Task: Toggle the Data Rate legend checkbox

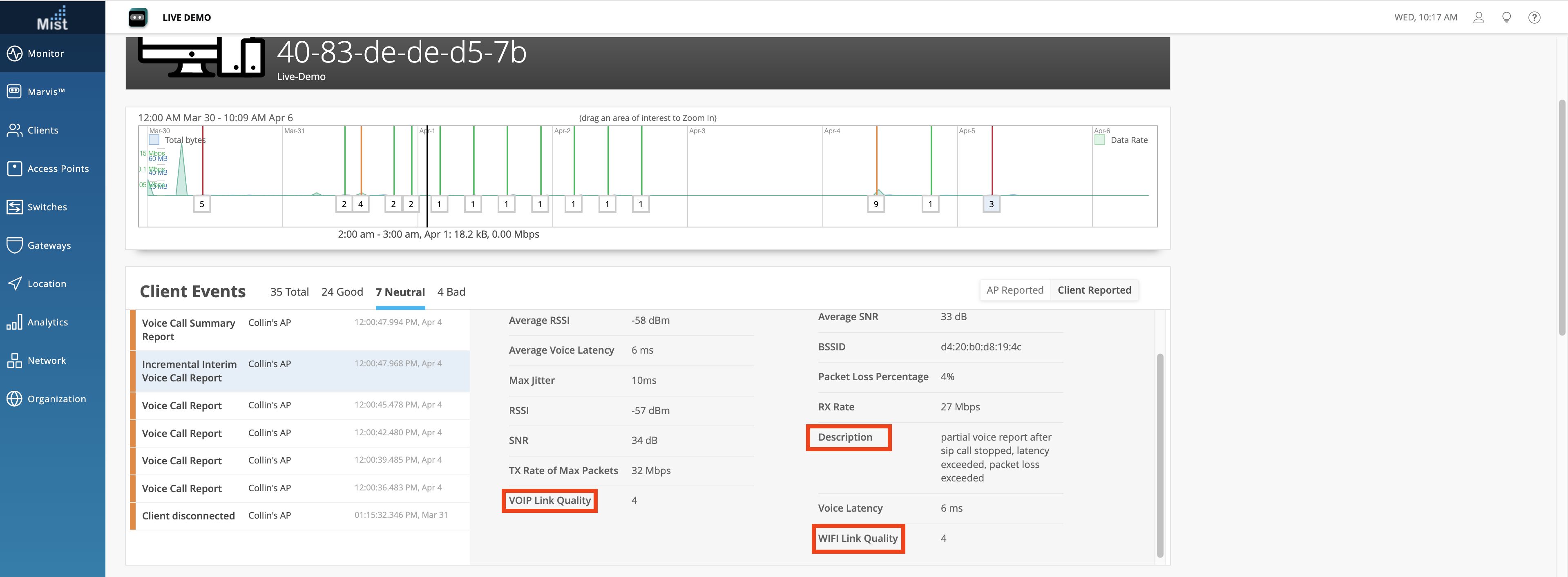Action: click(1099, 140)
